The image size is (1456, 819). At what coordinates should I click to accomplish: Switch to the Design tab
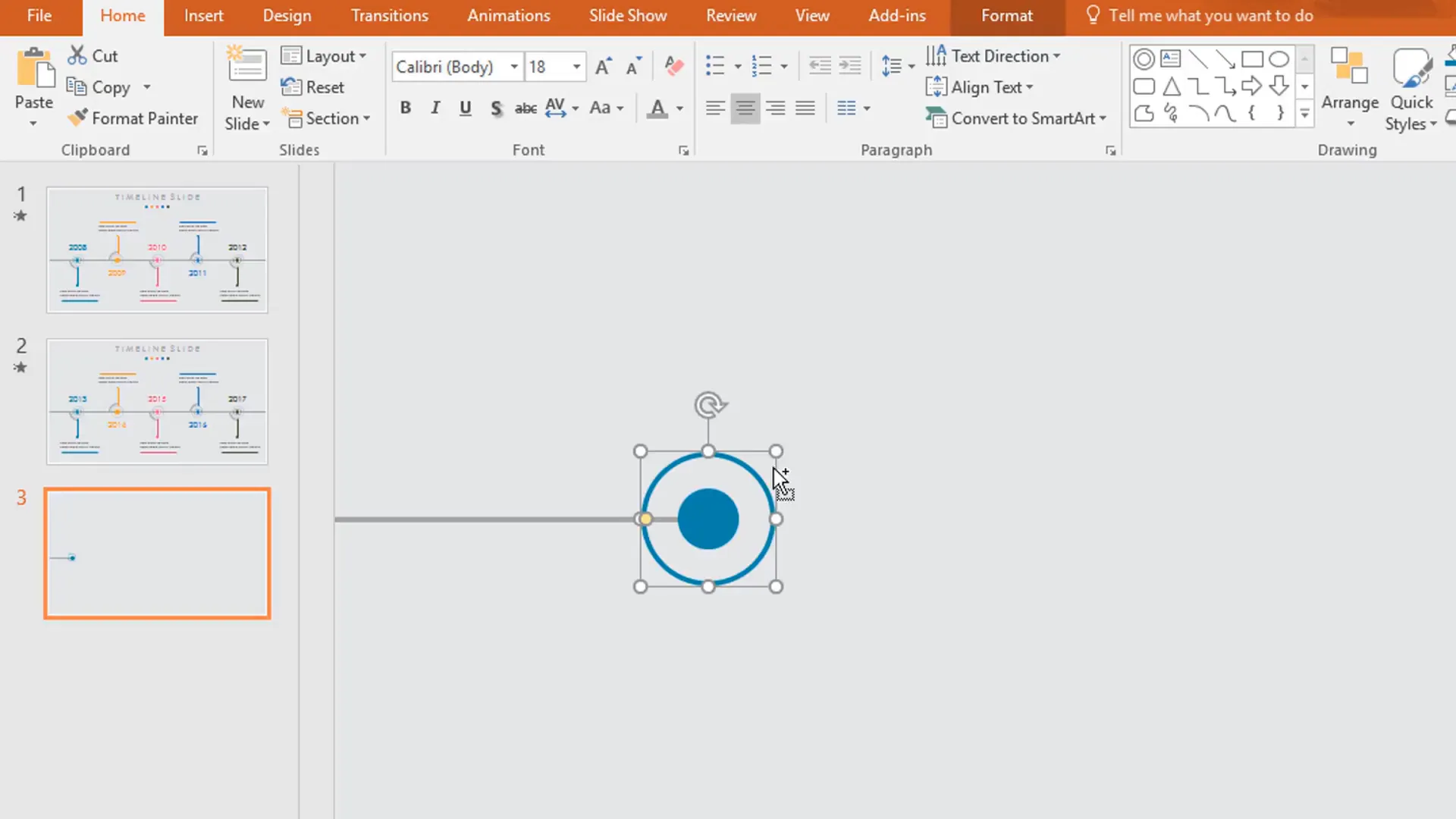tap(287, 16)
